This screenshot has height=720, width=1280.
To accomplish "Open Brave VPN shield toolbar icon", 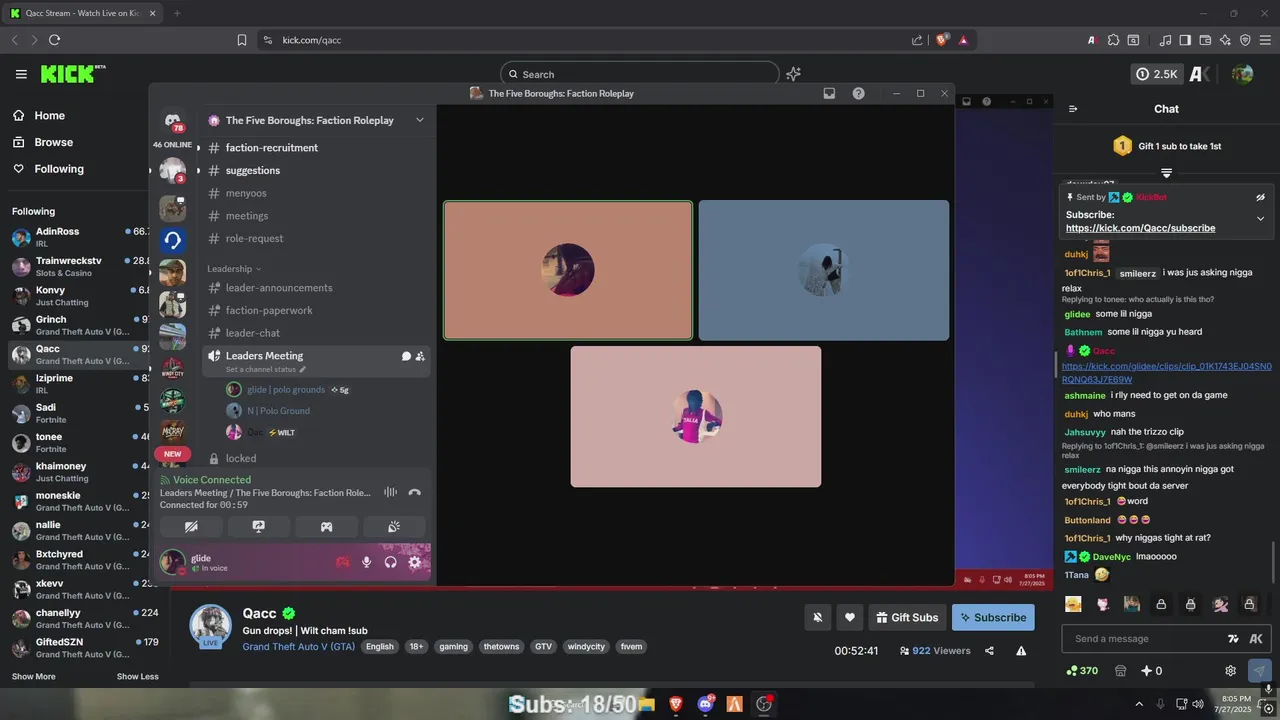I will pos(1245,40).
